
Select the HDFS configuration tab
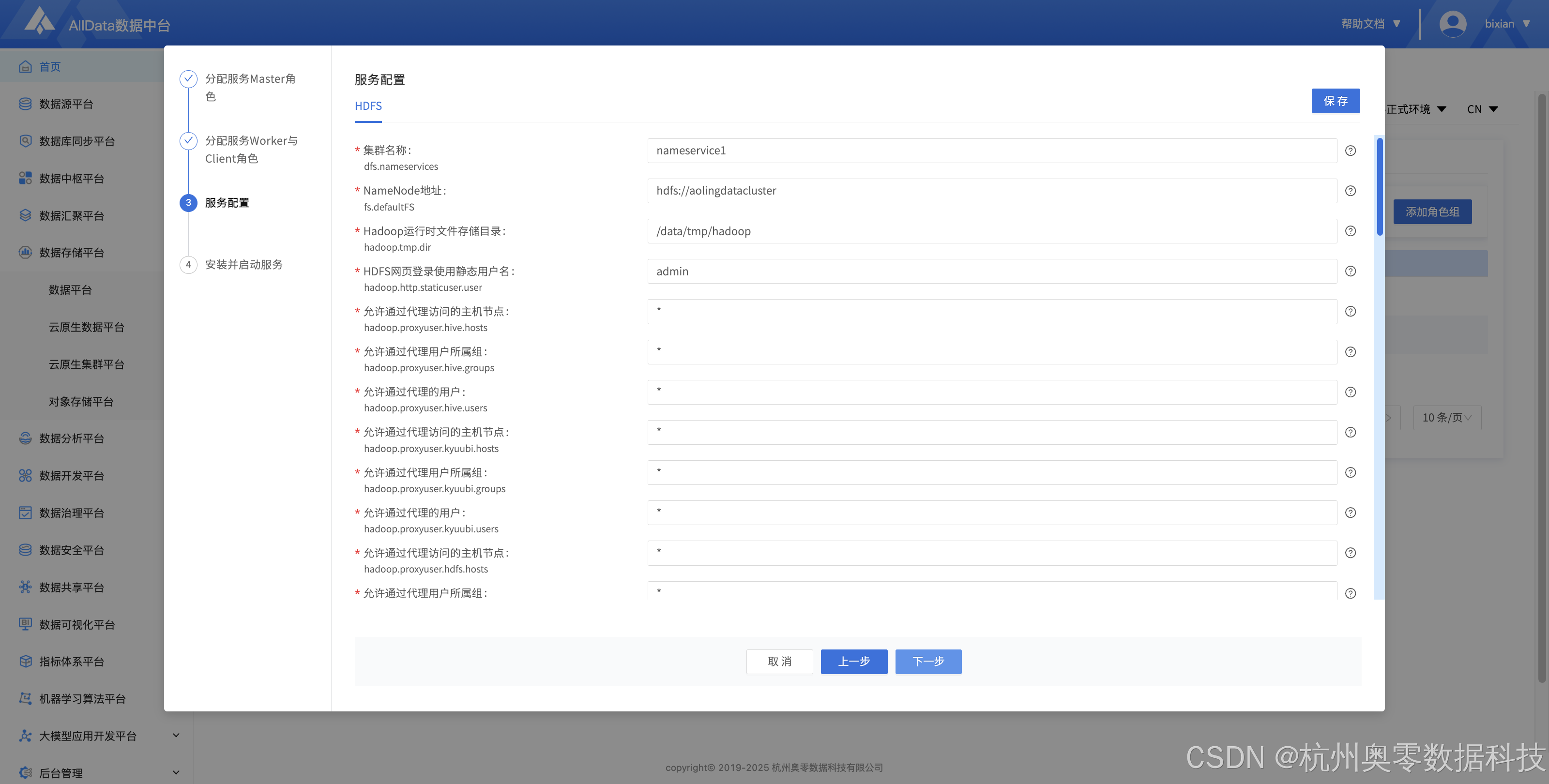[368, 106]
